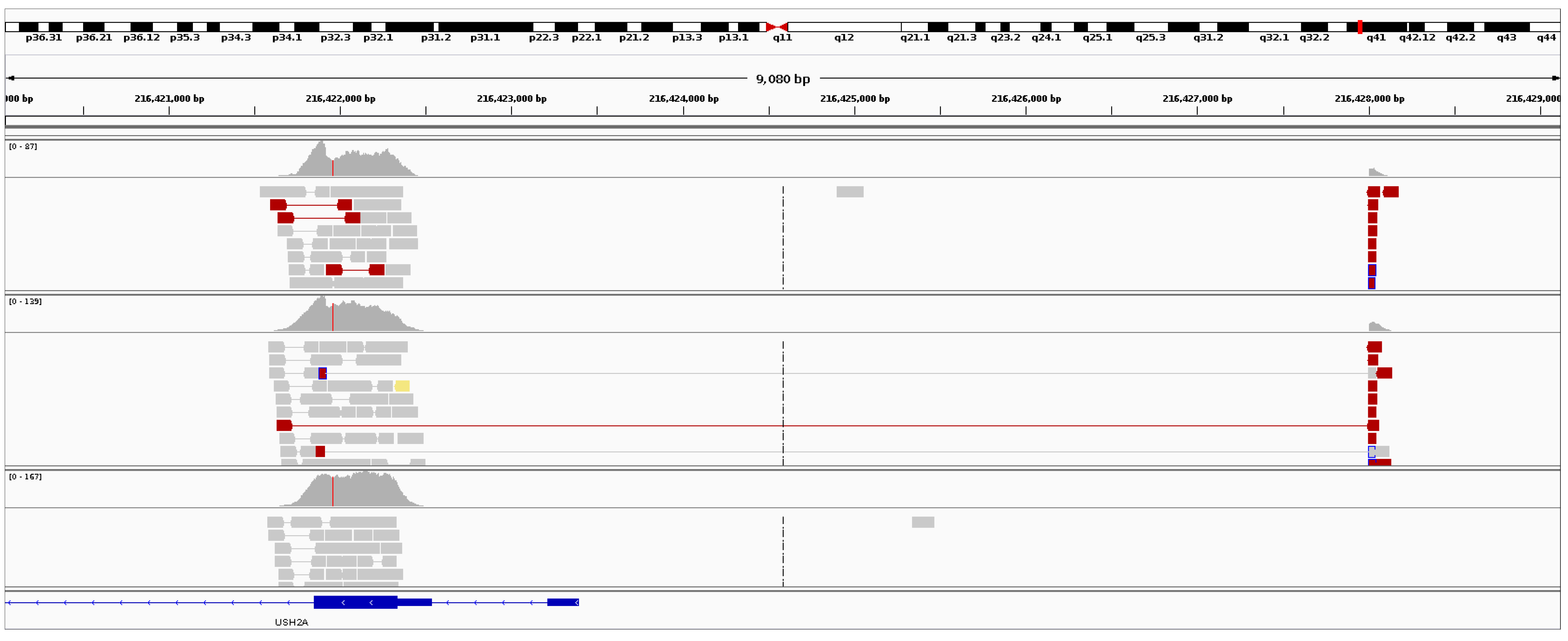Click the [0 - 167] data range label
This screenshot has width=1568, height=641.
25,477
